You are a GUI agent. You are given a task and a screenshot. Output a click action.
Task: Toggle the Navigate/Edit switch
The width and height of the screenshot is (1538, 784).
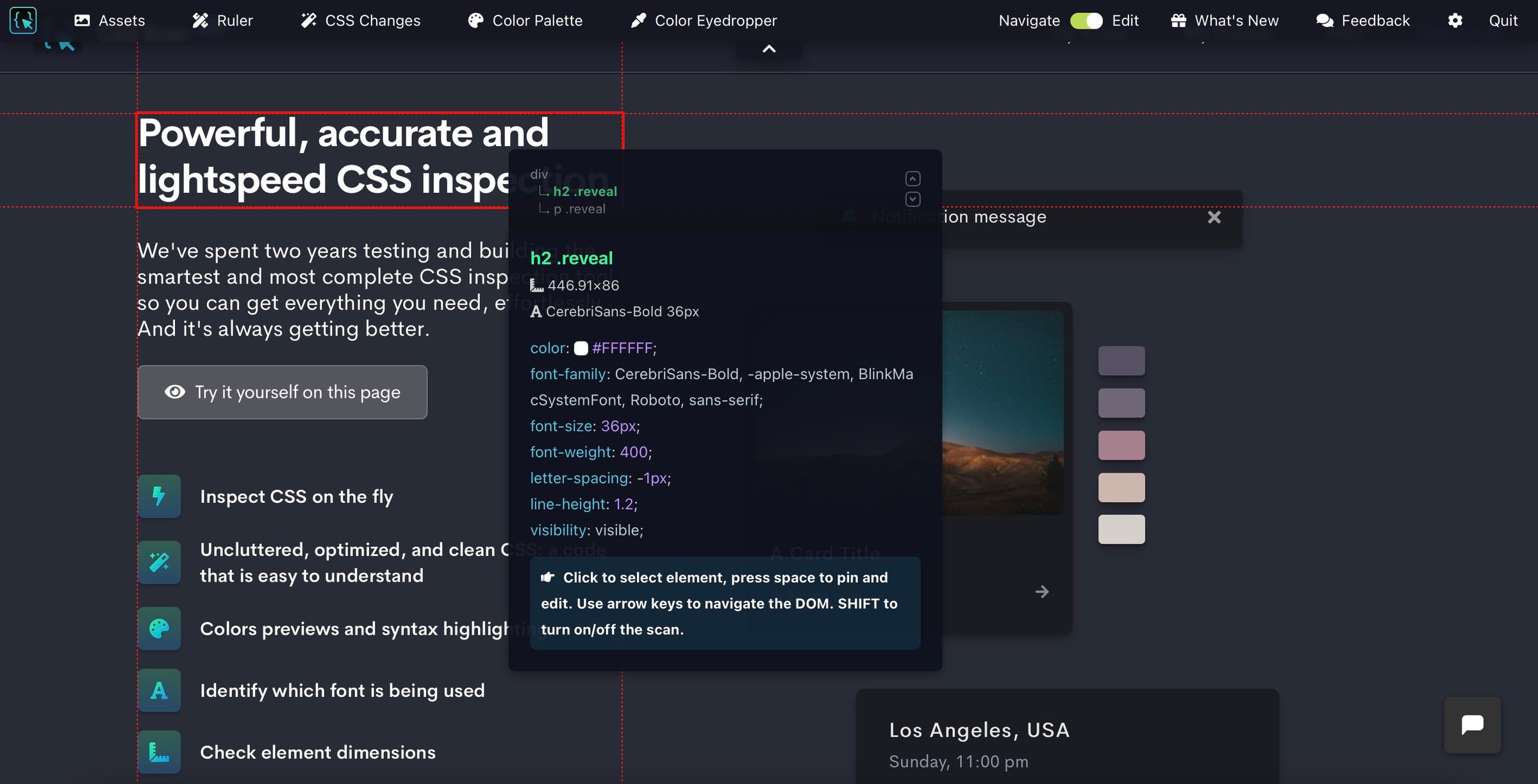(x=1086, y=20)
